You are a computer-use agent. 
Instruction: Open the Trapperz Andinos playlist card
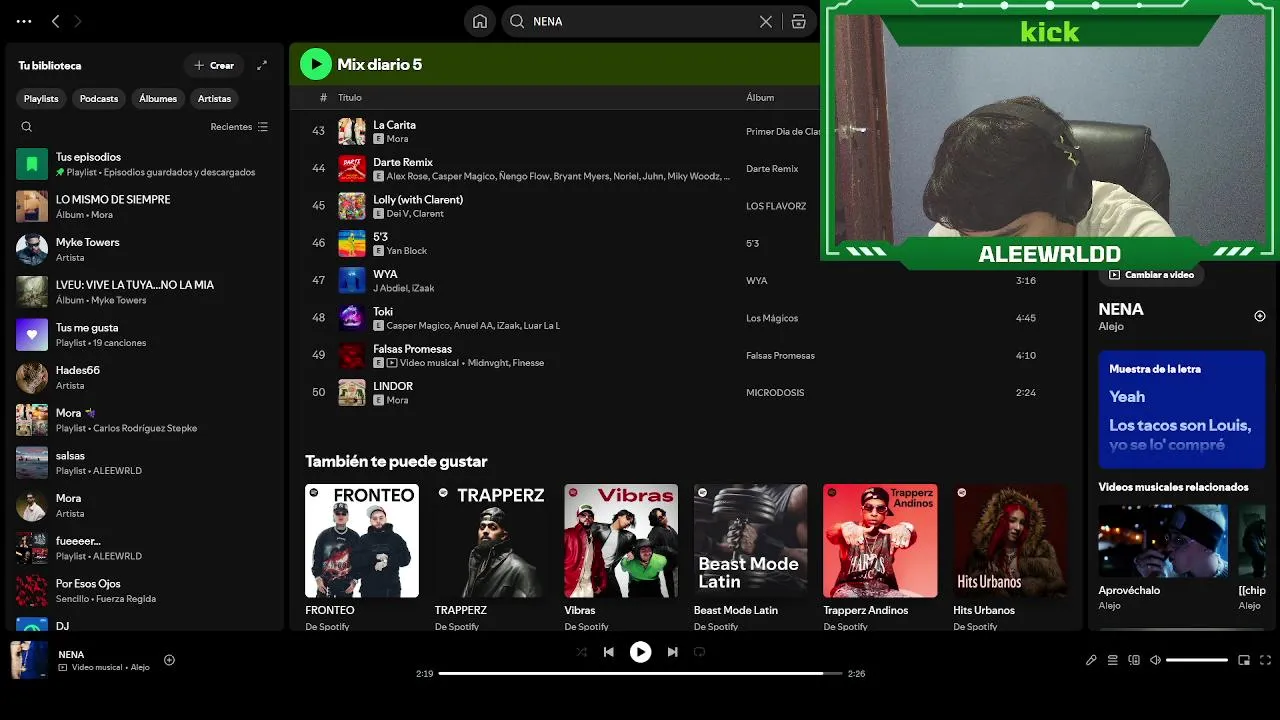pos(880,556)
